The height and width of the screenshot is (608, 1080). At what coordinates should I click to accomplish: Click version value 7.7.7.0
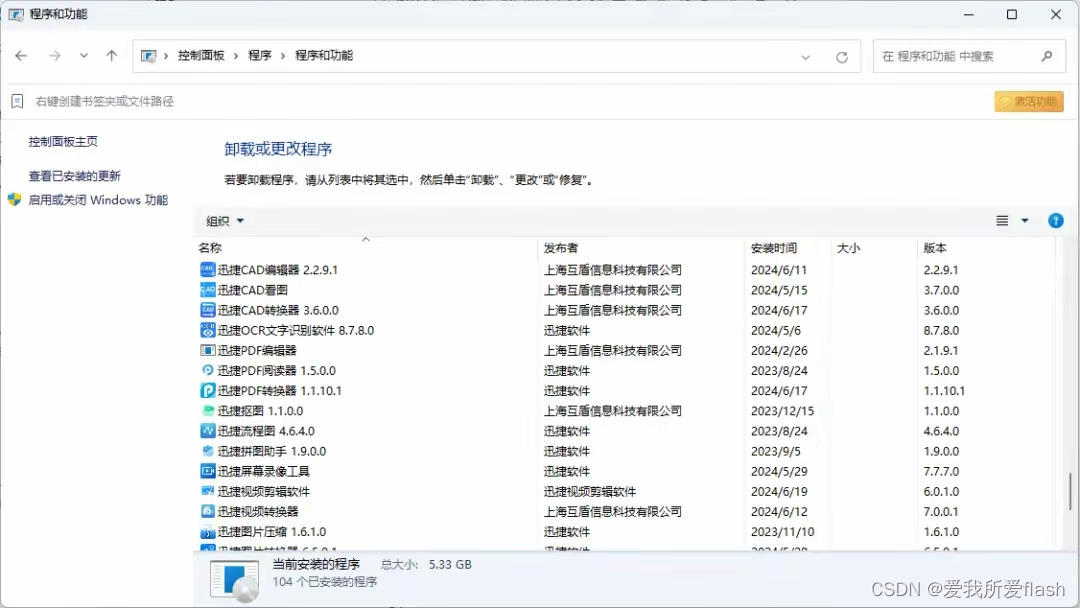(x=941, y=472)
